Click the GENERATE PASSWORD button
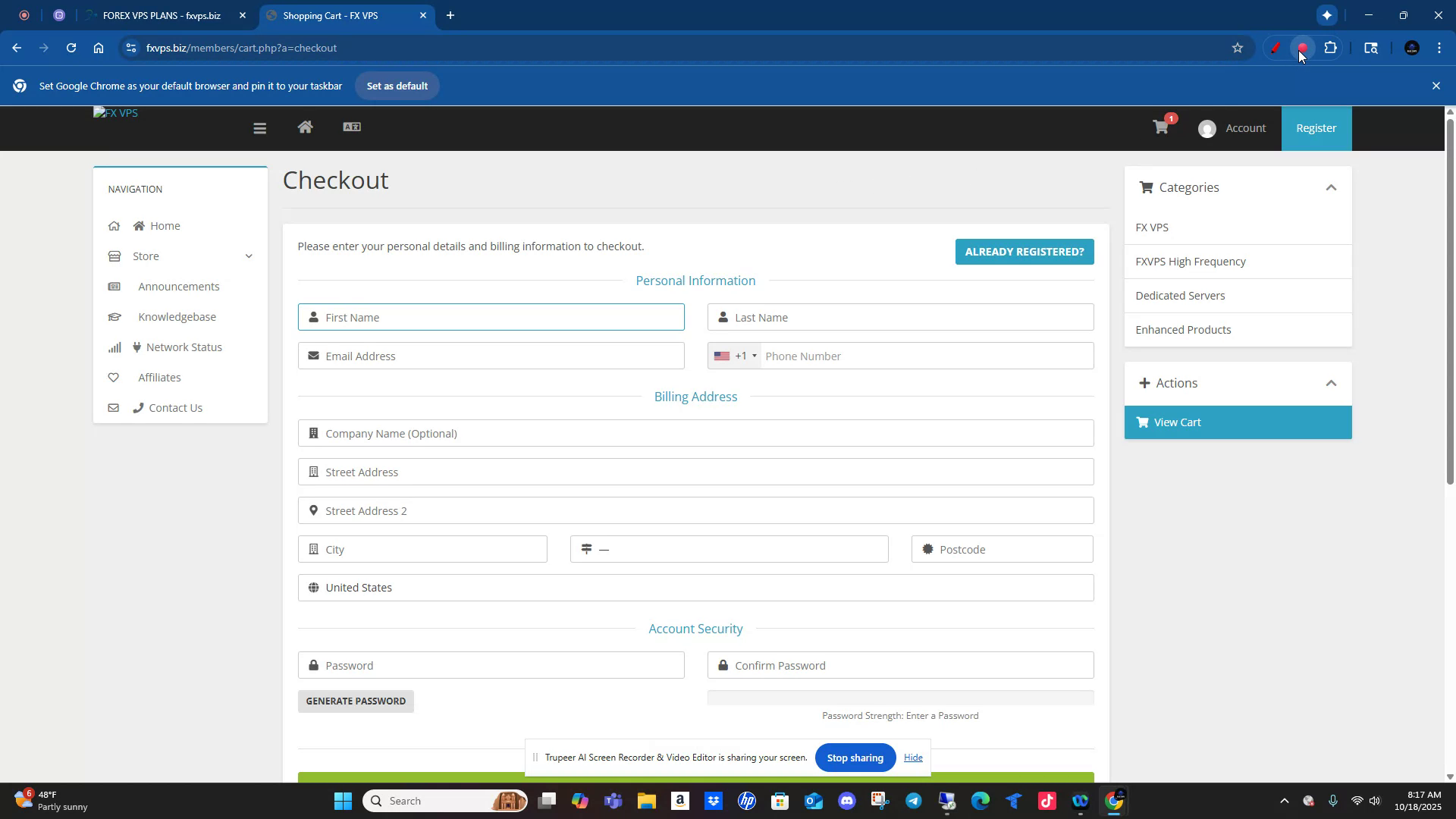The height and width of the screenshot is (819, 1456). [x=355, y=701]
